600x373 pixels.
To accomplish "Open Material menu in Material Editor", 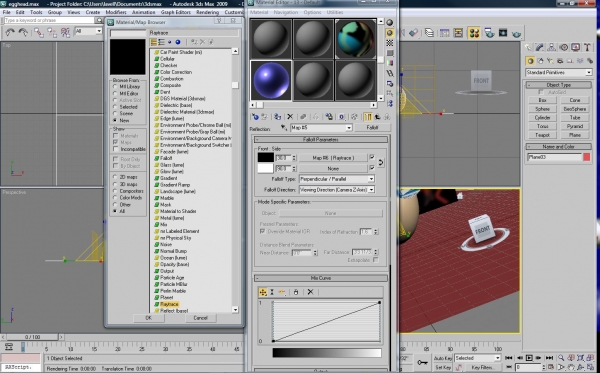I will [259, 12].
